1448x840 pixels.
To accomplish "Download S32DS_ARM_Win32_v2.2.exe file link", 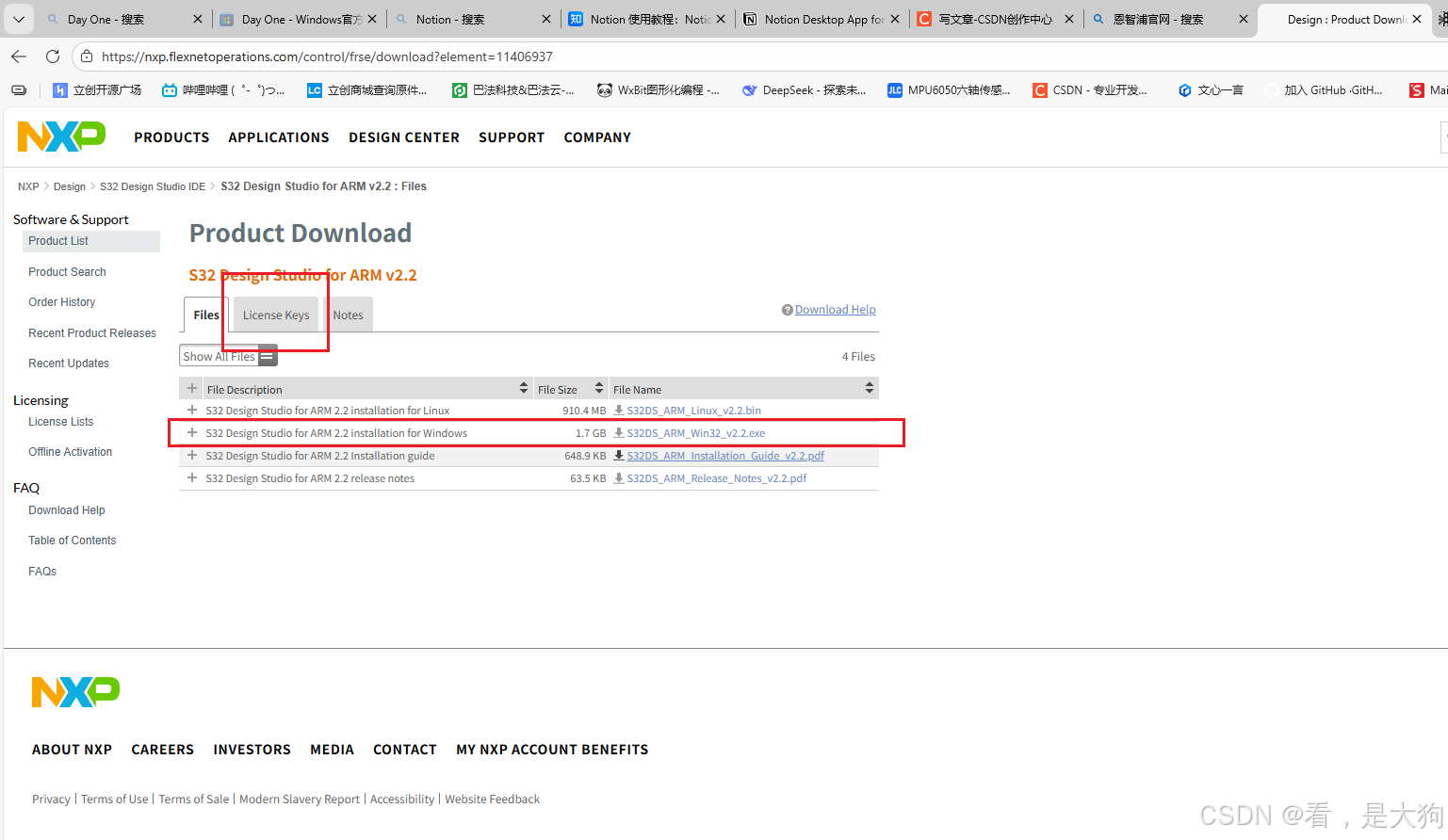I will [696, 433].
